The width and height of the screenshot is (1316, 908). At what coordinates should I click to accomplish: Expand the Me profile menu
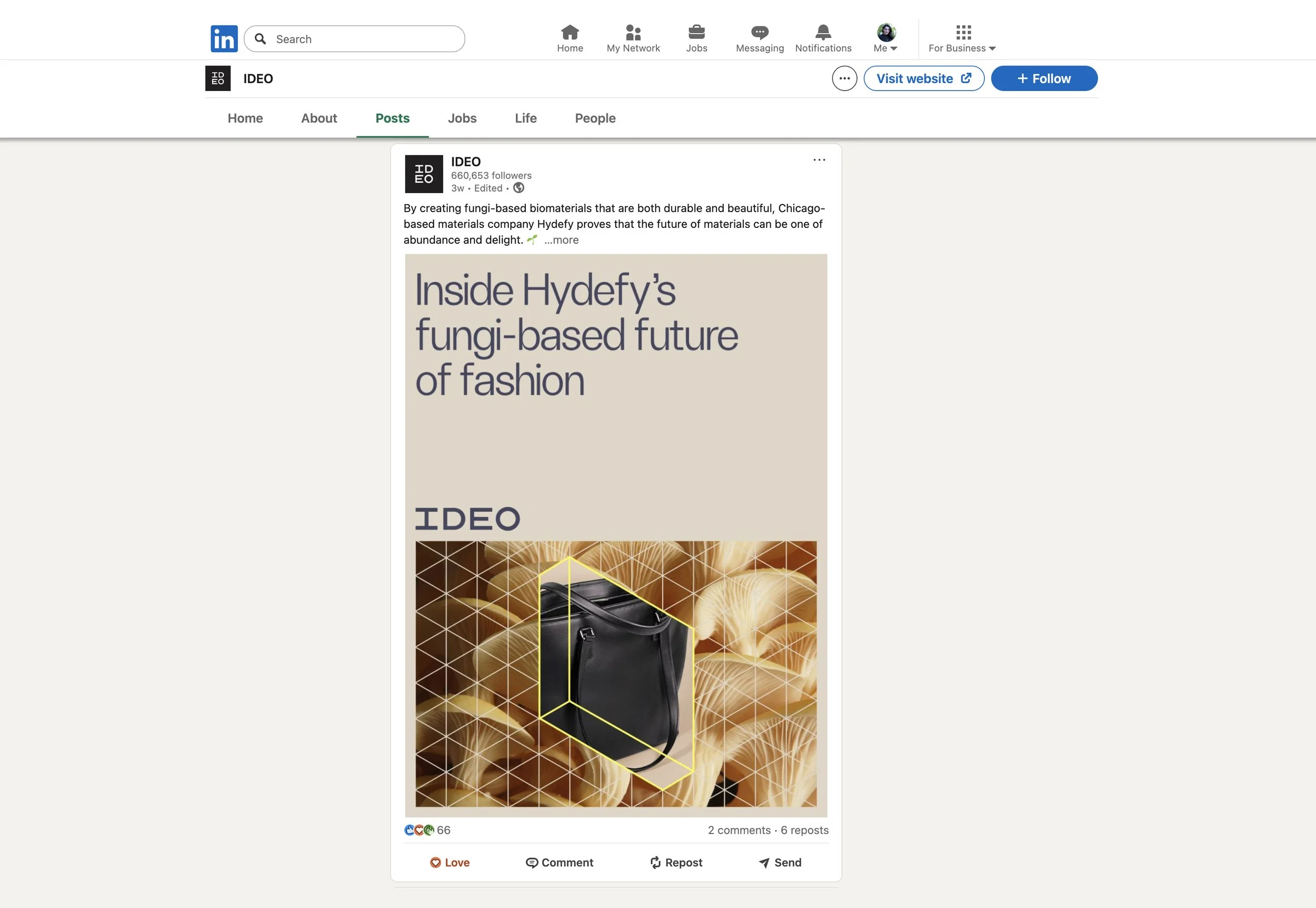(x=886, y=38)
